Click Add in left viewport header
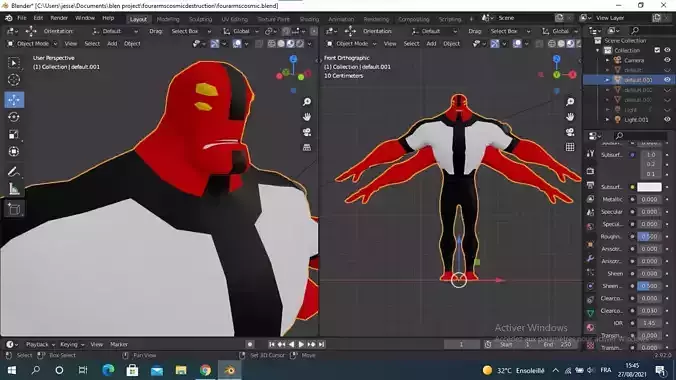 coord(112,44)
